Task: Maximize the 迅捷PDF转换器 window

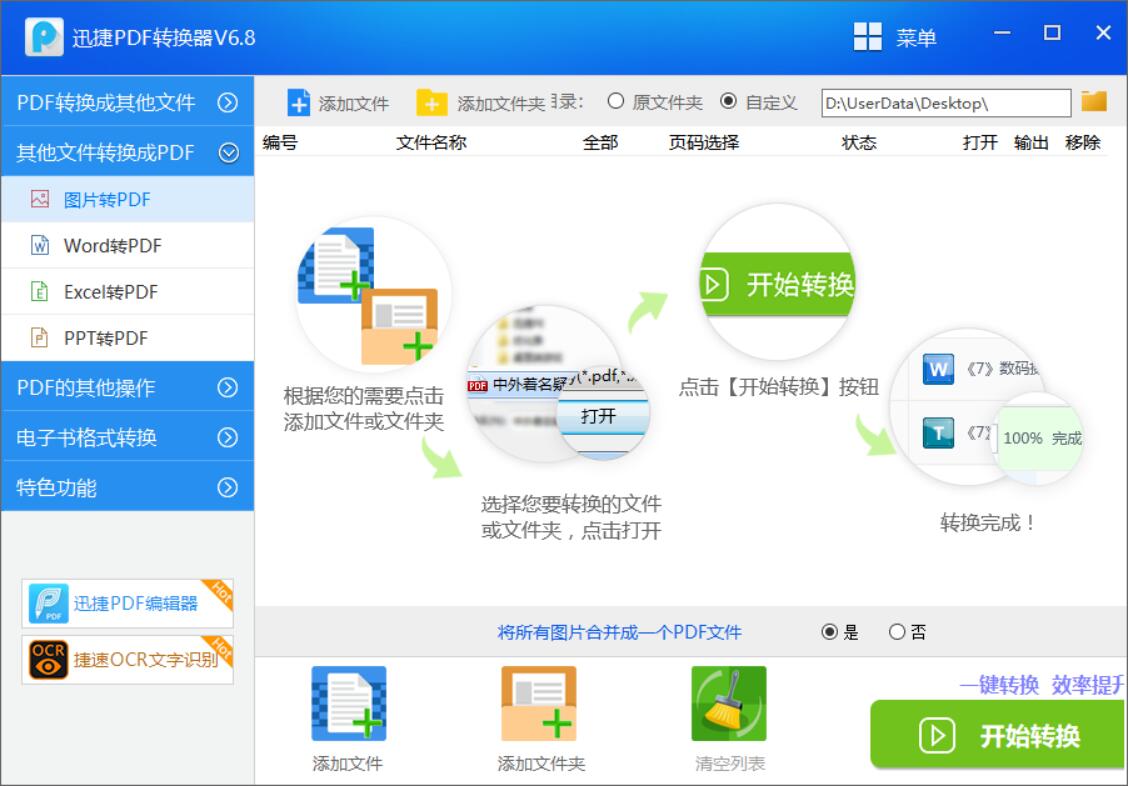Action: coord(1052,32)
